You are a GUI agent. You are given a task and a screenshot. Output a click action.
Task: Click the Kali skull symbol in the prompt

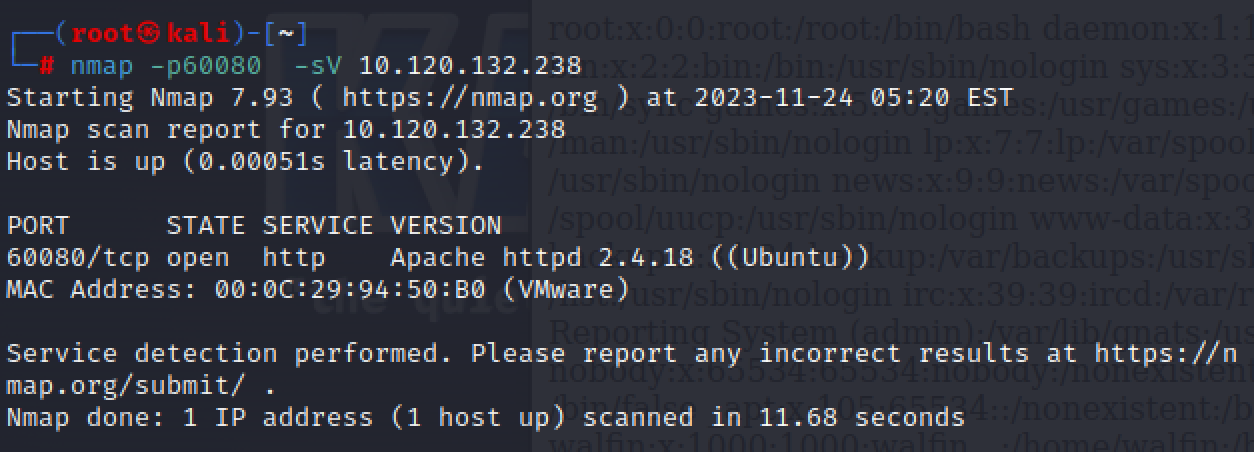point(147,34)
